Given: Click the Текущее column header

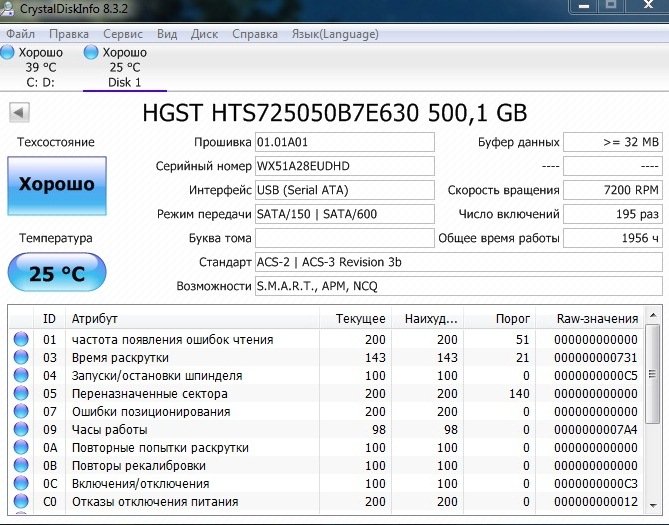Looking at the screenshot, I should 355,318.
